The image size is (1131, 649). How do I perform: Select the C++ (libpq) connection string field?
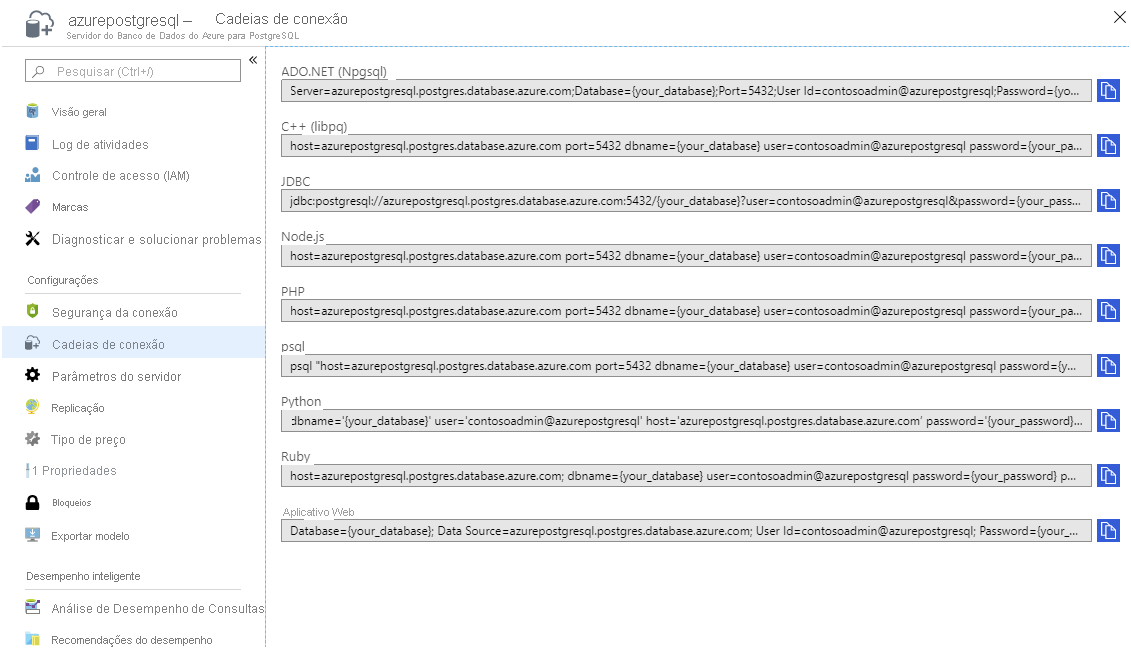tap(686, 146)
